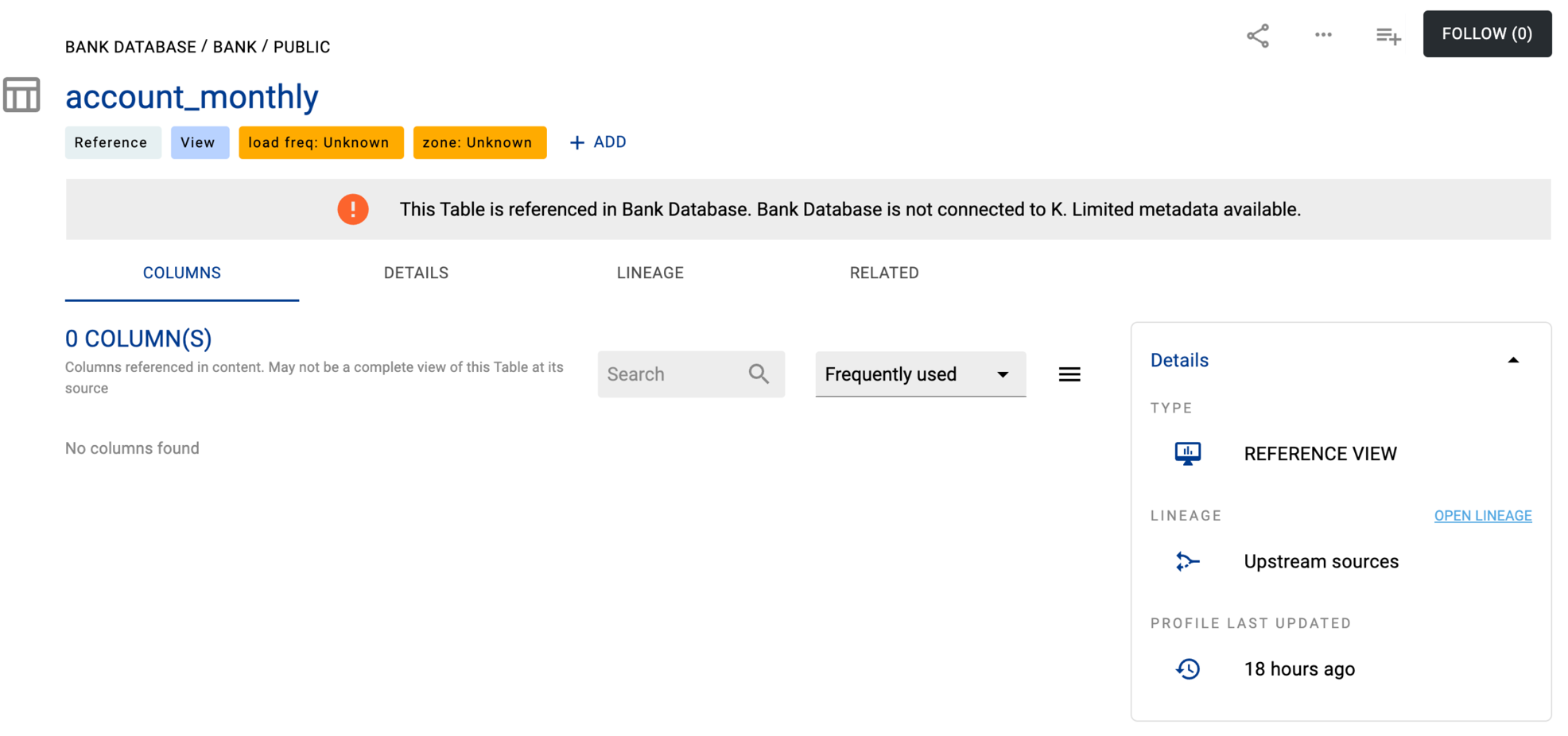
Task: Click the search magnifier icon
Action: click(759, 374)
